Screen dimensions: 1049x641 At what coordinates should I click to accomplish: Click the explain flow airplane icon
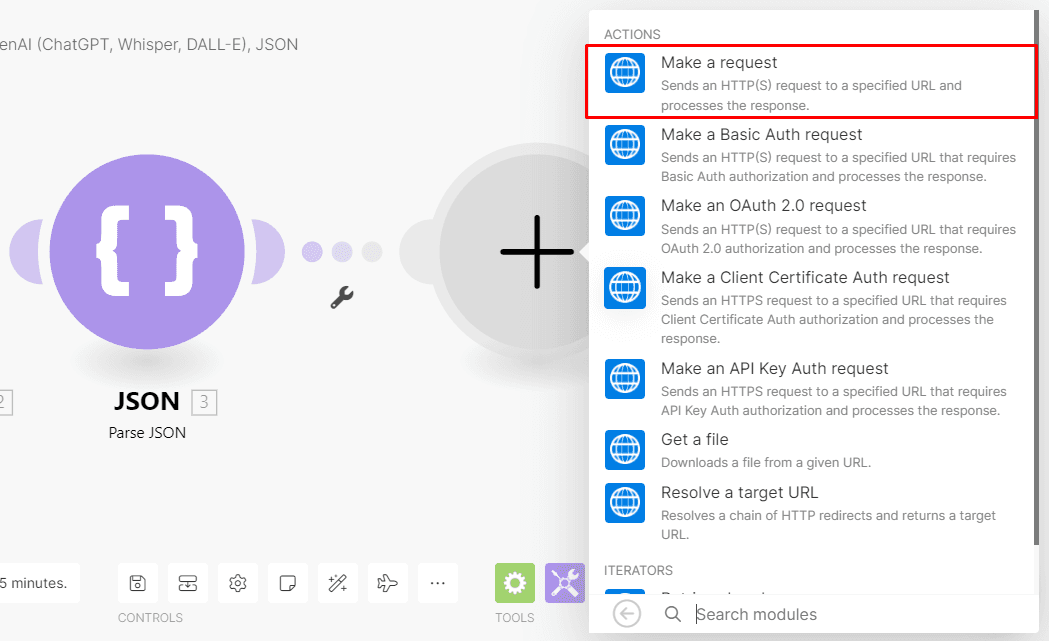(388, 583)
